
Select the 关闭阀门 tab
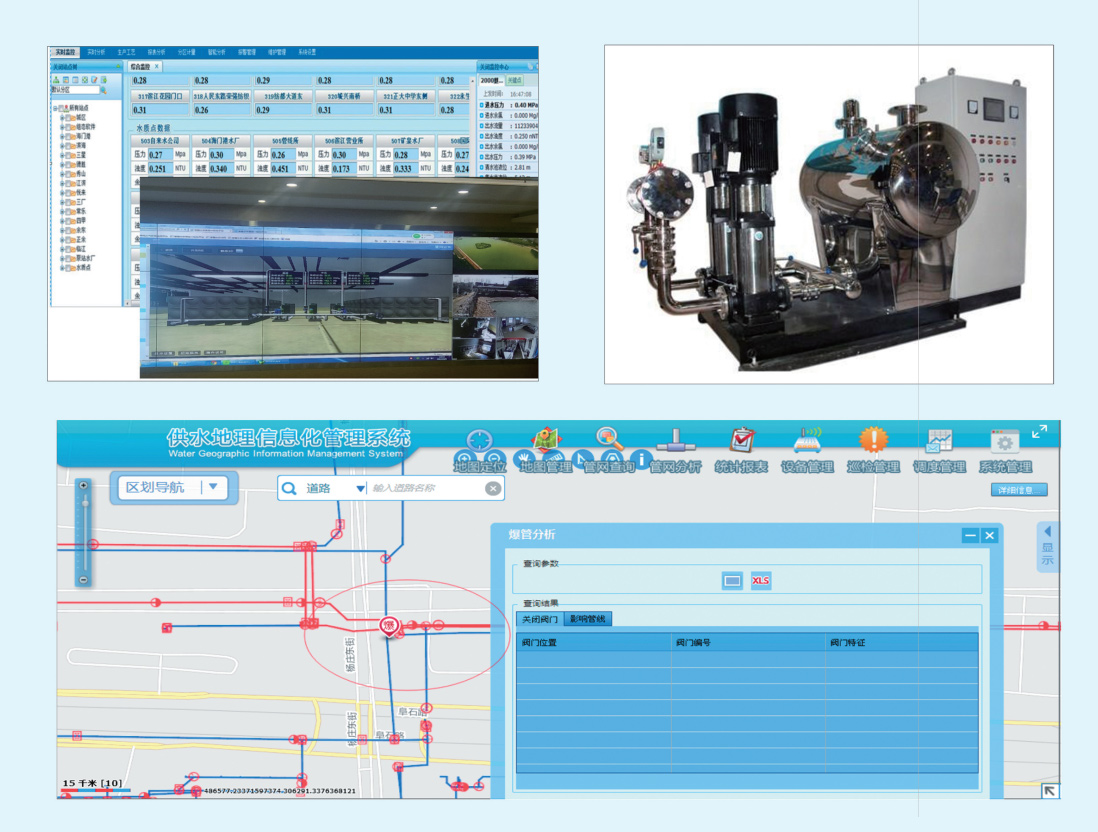540,619
